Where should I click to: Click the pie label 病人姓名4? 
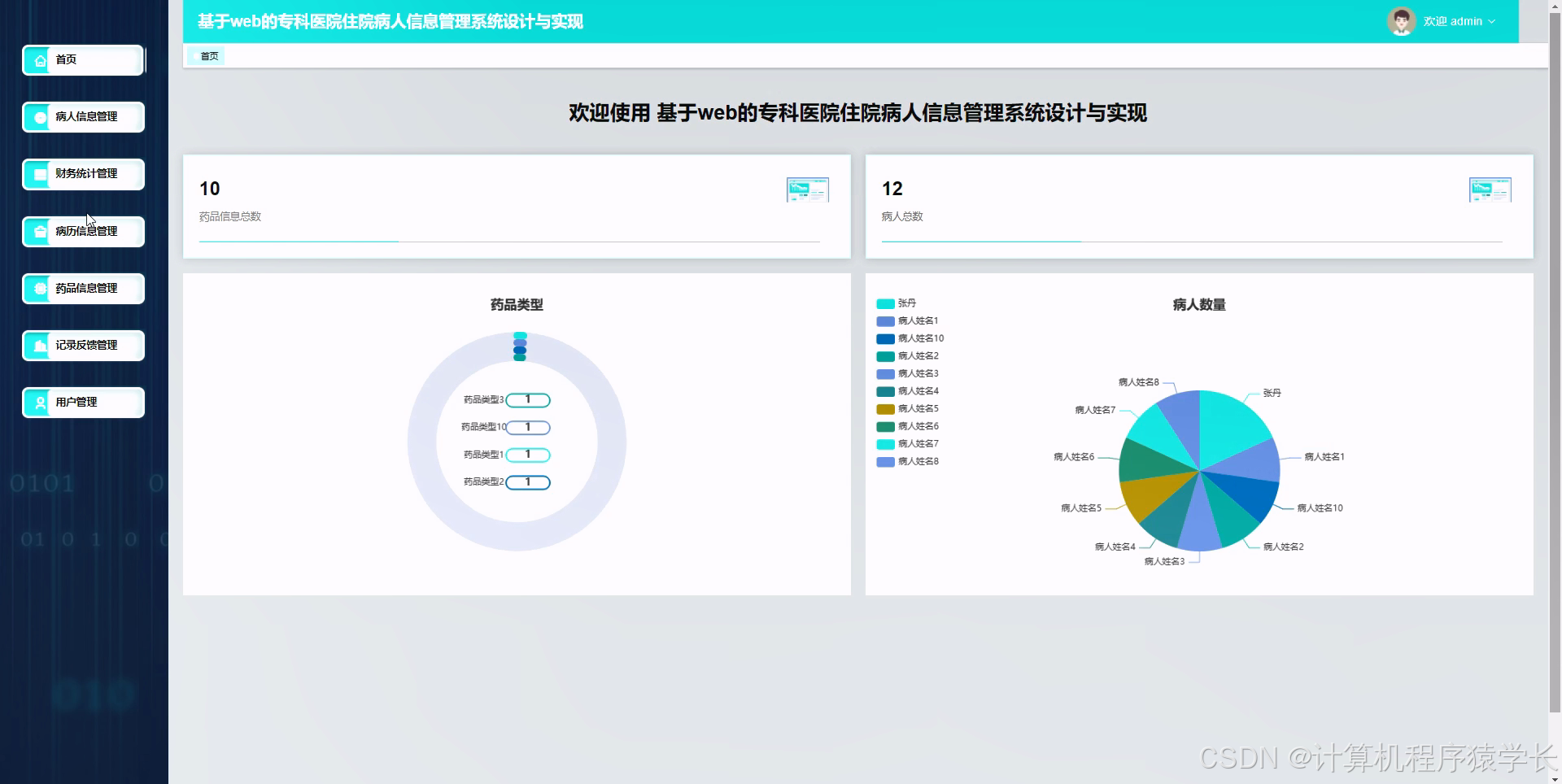point(1115,547)
